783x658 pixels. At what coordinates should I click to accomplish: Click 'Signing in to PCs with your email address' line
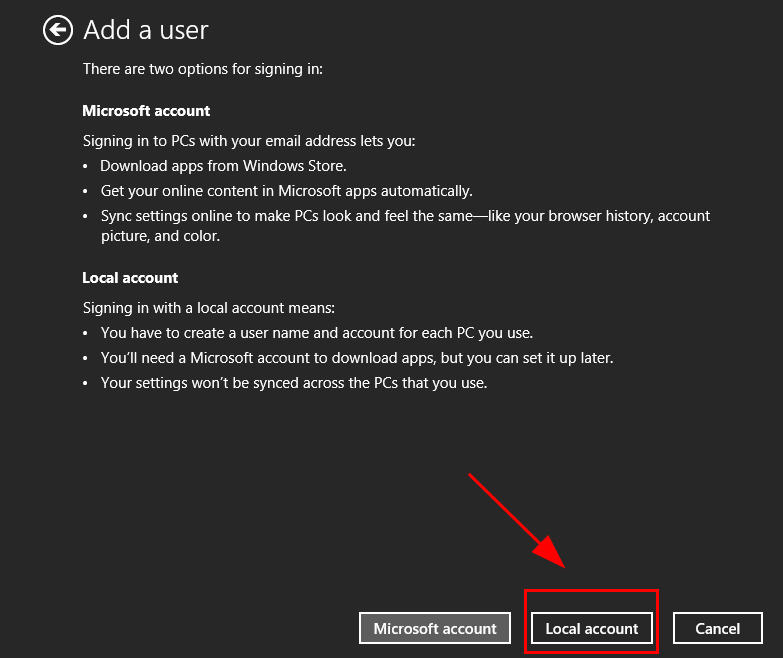(x=249, y=141)
